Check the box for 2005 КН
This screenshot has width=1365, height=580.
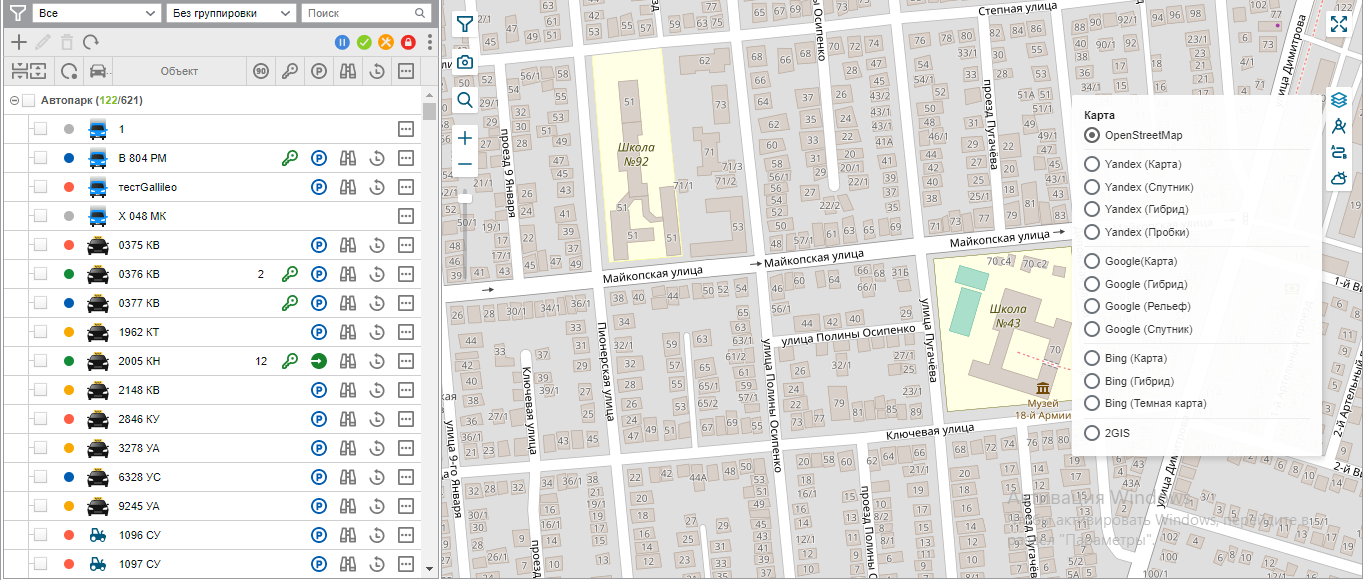(x=41, y=361)
